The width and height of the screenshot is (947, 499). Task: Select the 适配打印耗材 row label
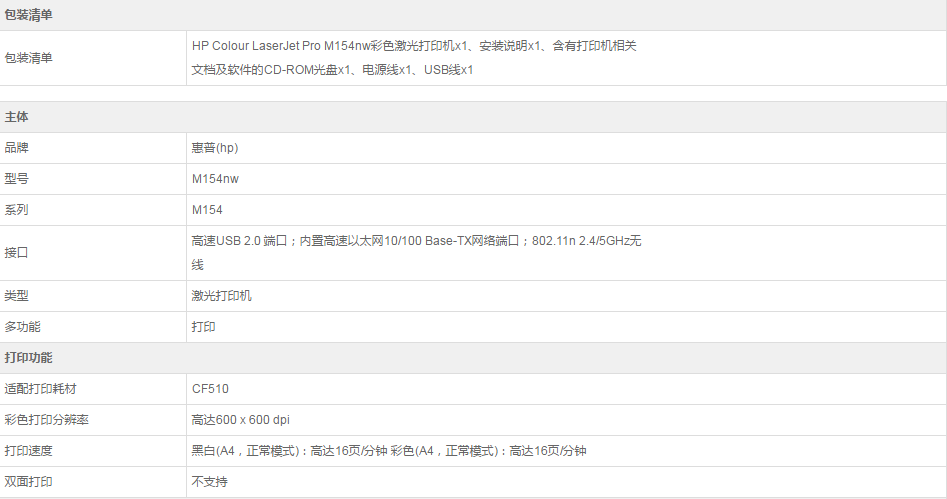point(40,388)
